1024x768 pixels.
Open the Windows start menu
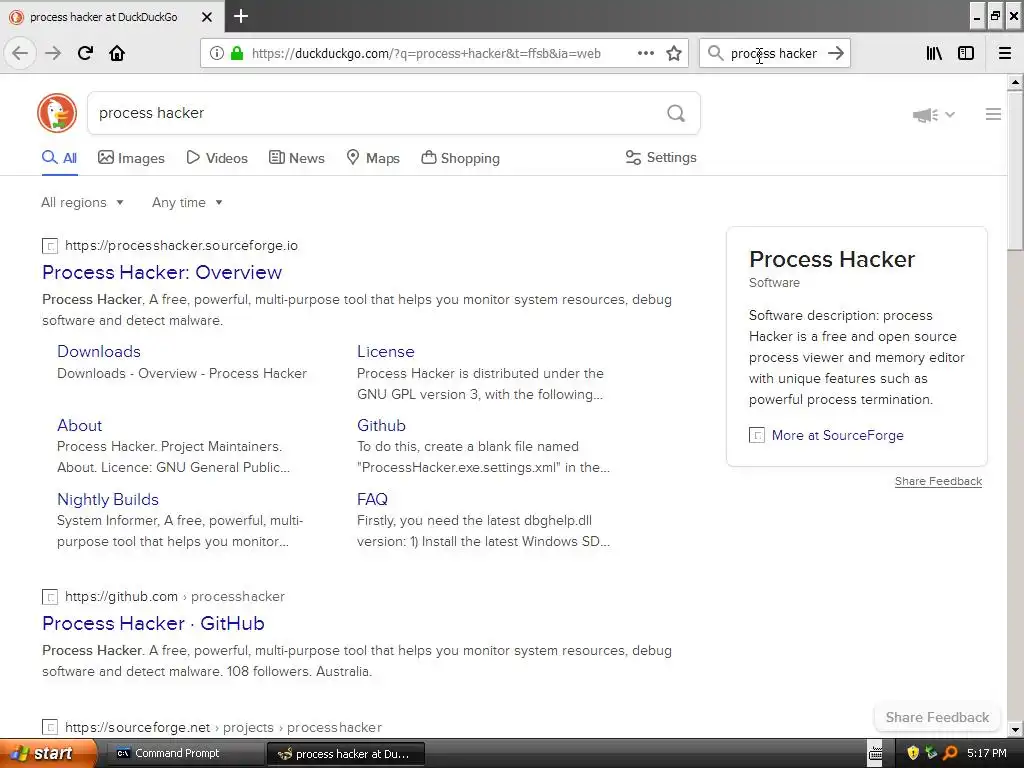point(48,754)
